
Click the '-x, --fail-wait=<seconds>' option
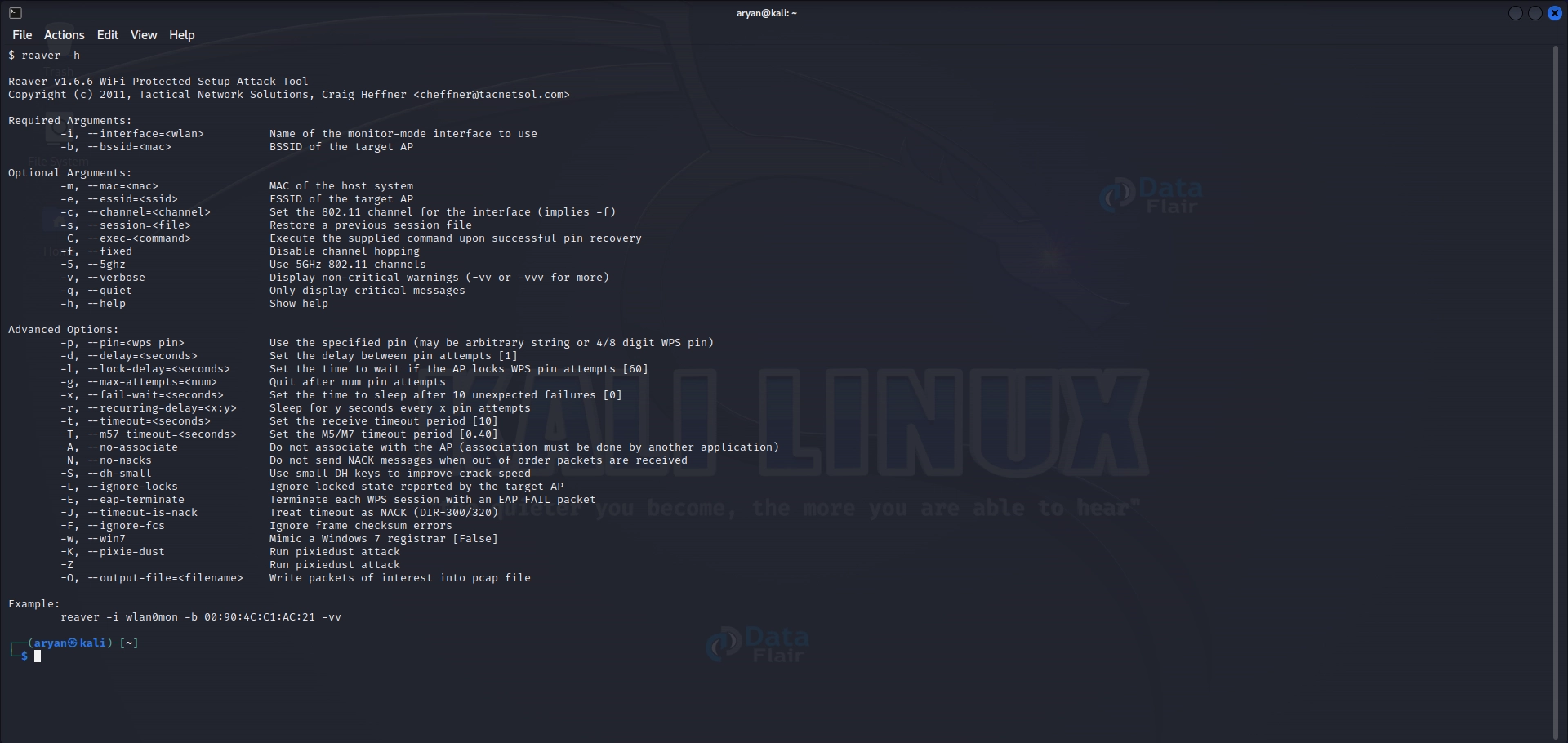[142, 395]
